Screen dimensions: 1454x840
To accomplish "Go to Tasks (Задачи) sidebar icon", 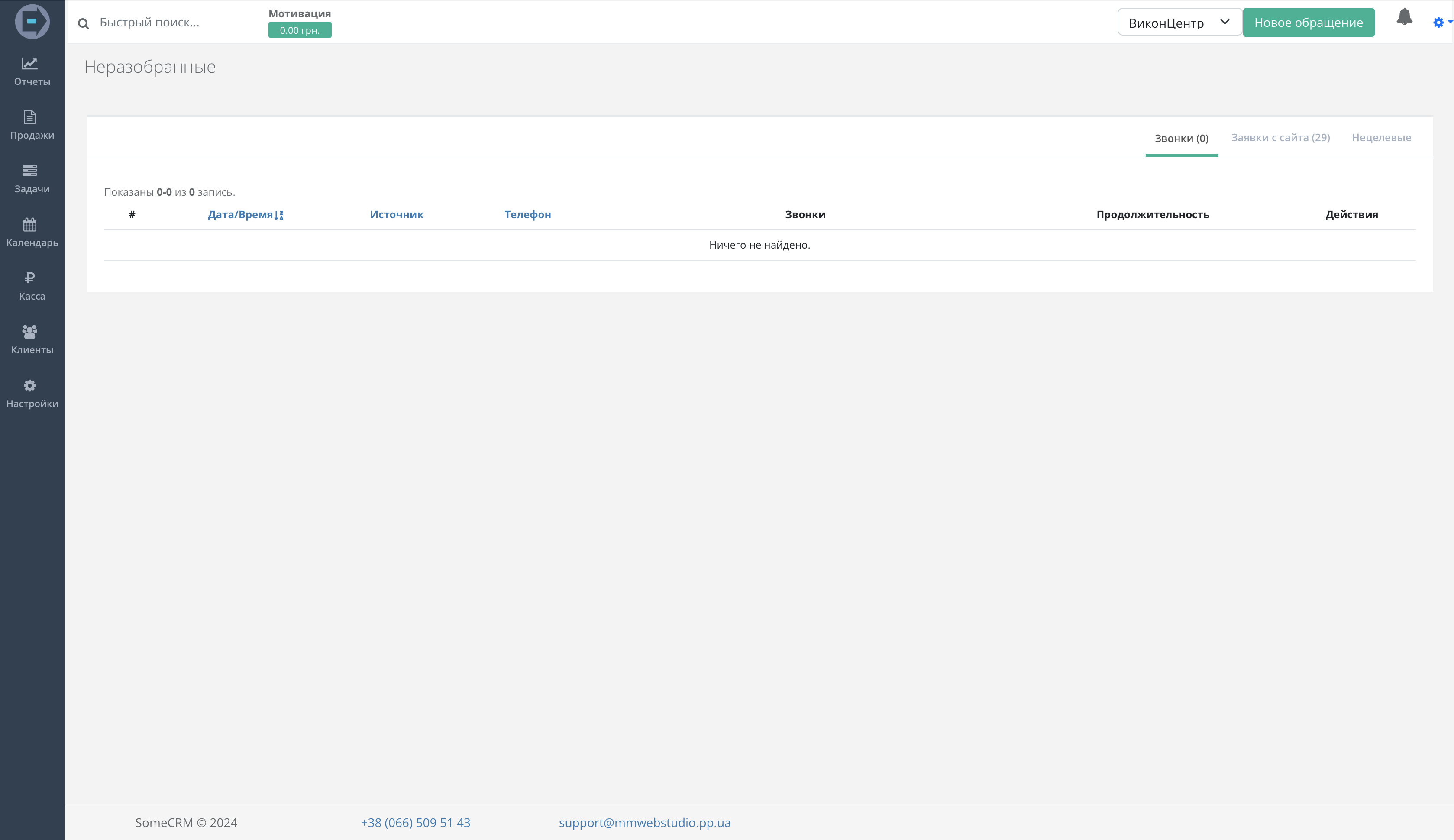I will tap(30, 170).
